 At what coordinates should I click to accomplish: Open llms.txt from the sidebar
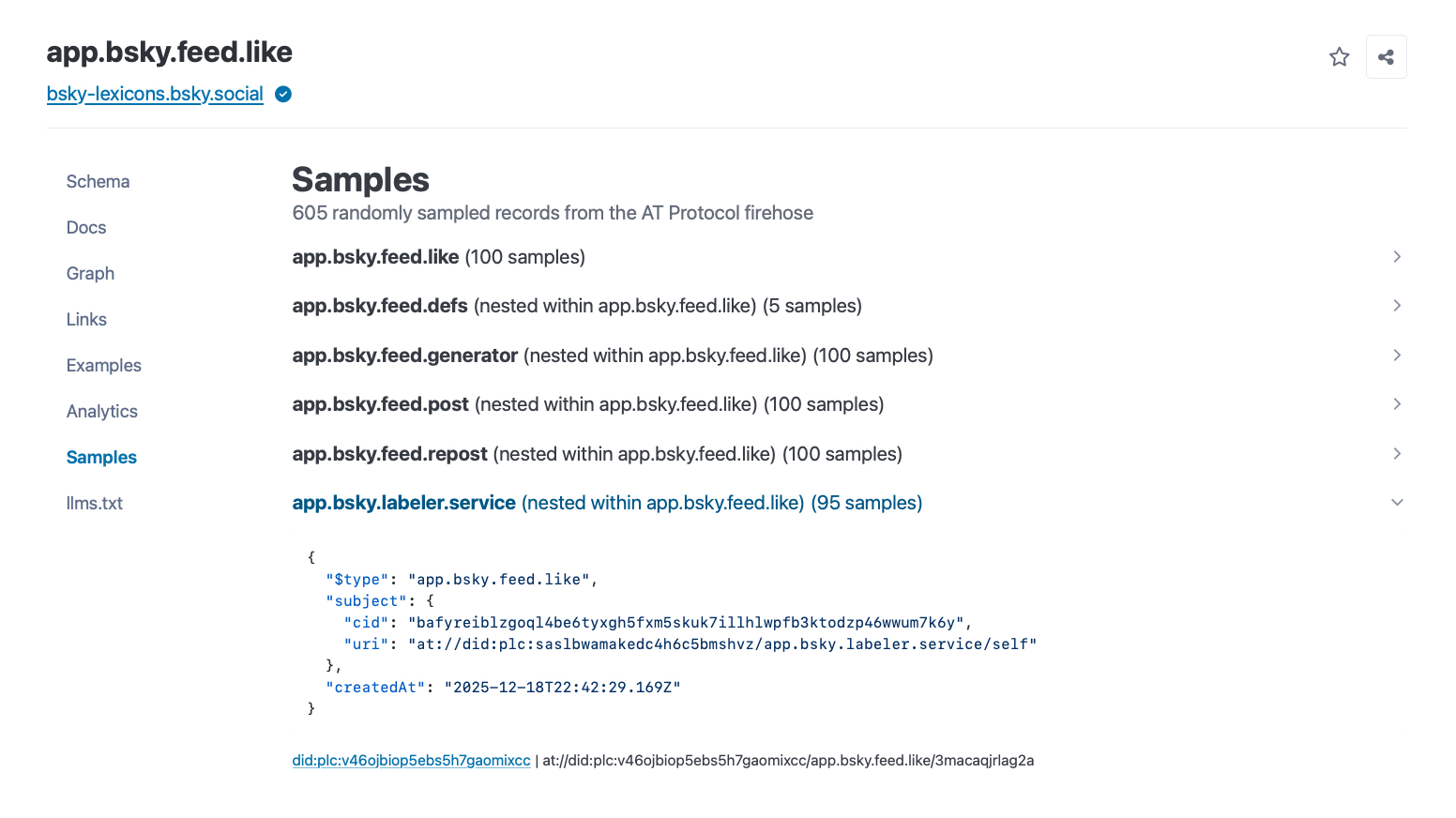(94, 504)
